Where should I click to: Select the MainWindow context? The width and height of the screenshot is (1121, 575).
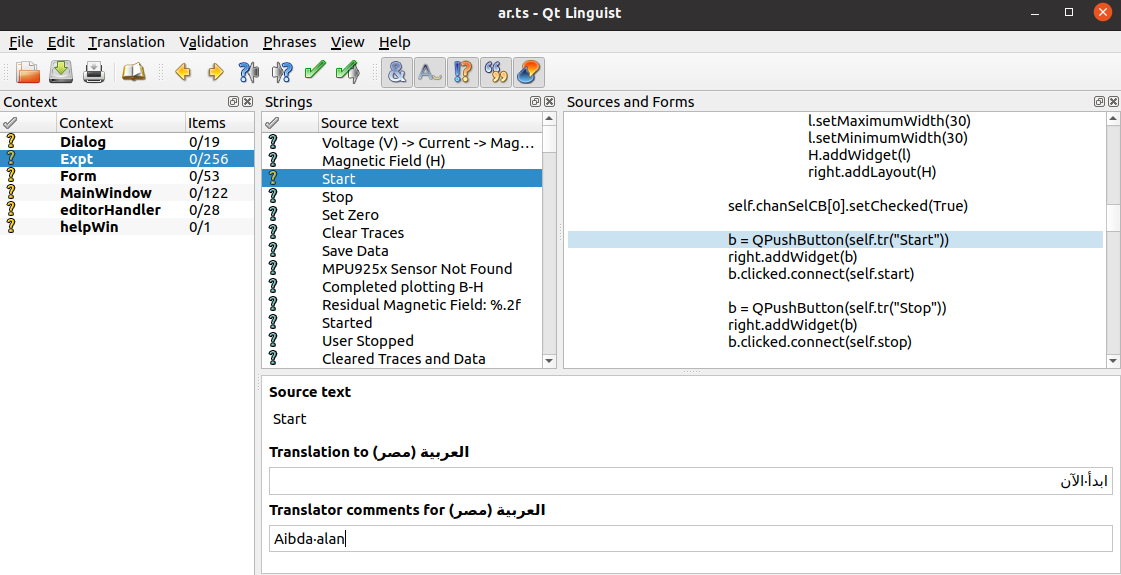tap(127, 193)
